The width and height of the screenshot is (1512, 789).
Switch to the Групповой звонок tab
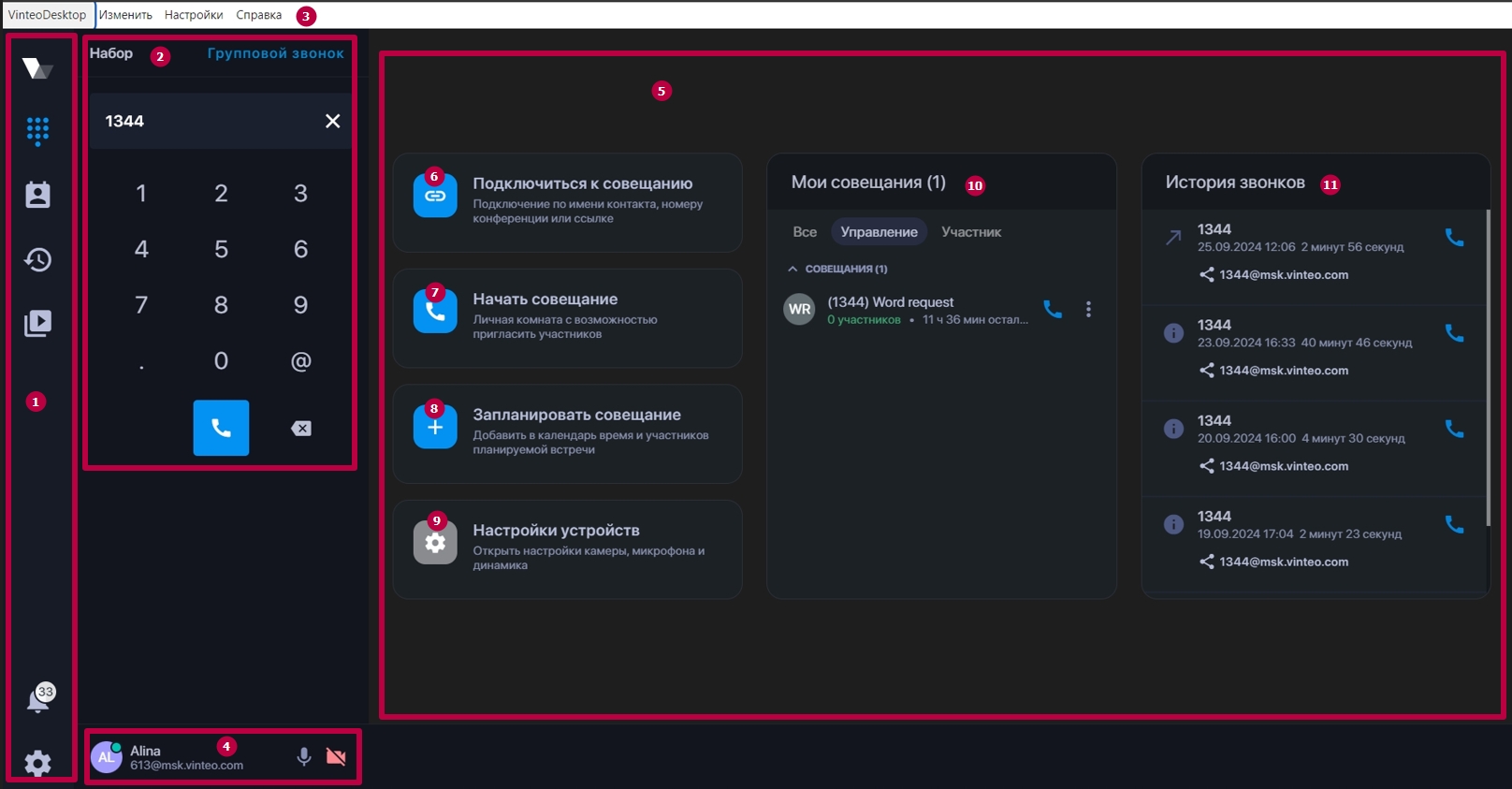(276, 53)
